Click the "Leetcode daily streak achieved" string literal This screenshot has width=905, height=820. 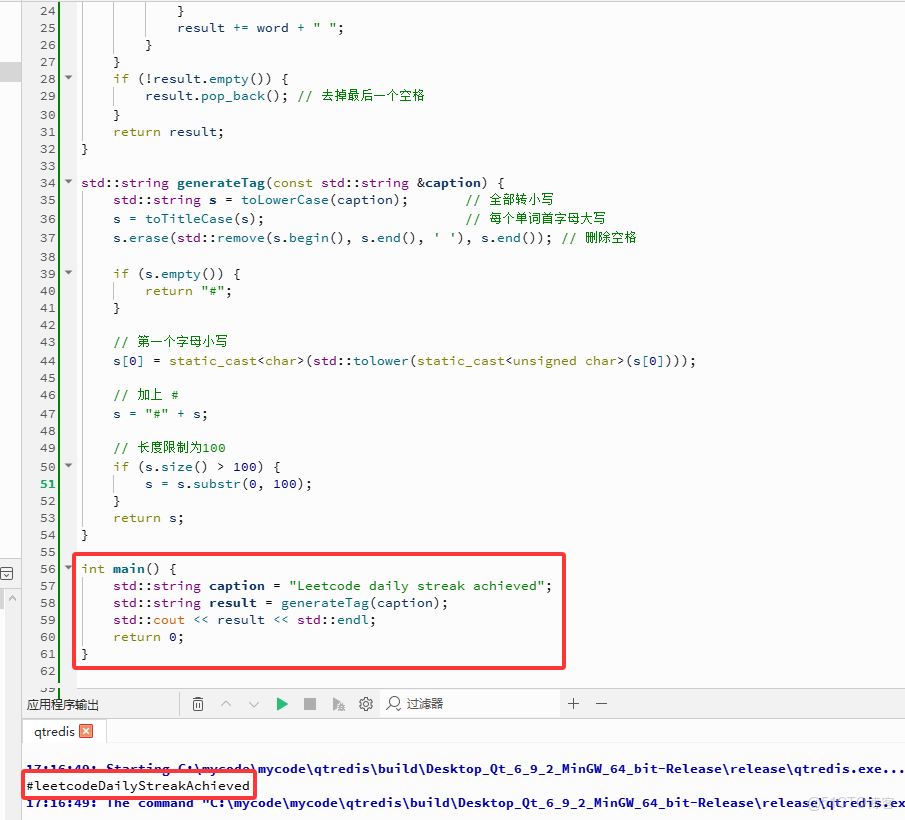tap(416, 586)
